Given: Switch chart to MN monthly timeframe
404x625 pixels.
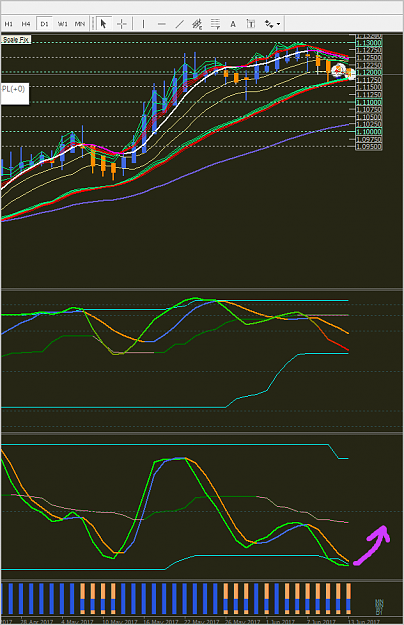Looking at the screenshot, I should click(80, 24).
